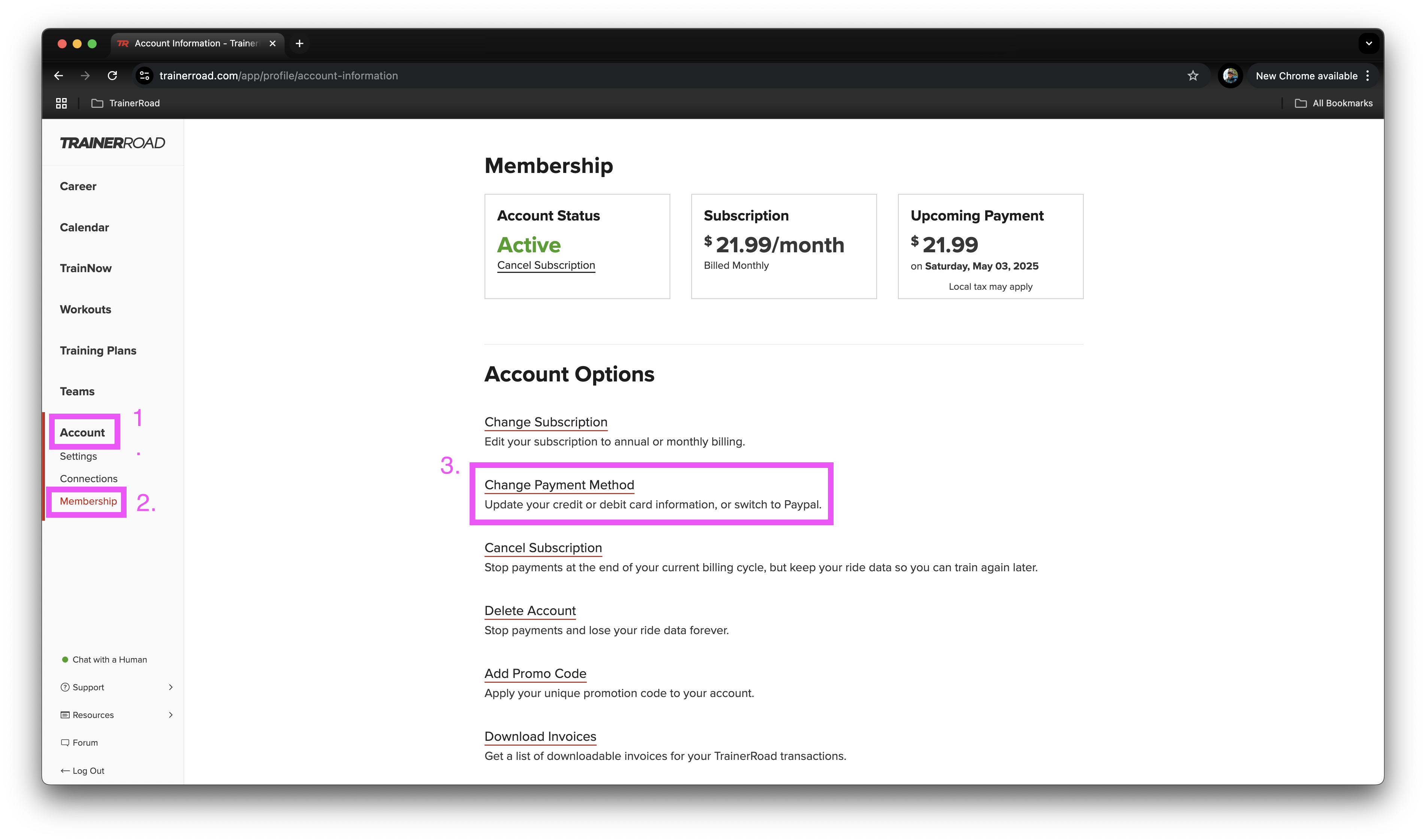Open Chrome three-dot menu

coord(1367,76)
